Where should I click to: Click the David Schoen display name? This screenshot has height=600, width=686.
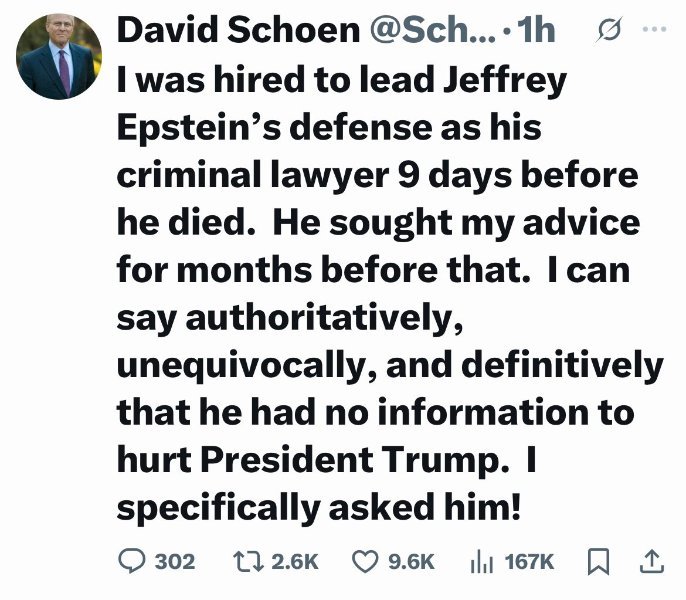pos(237,30)
